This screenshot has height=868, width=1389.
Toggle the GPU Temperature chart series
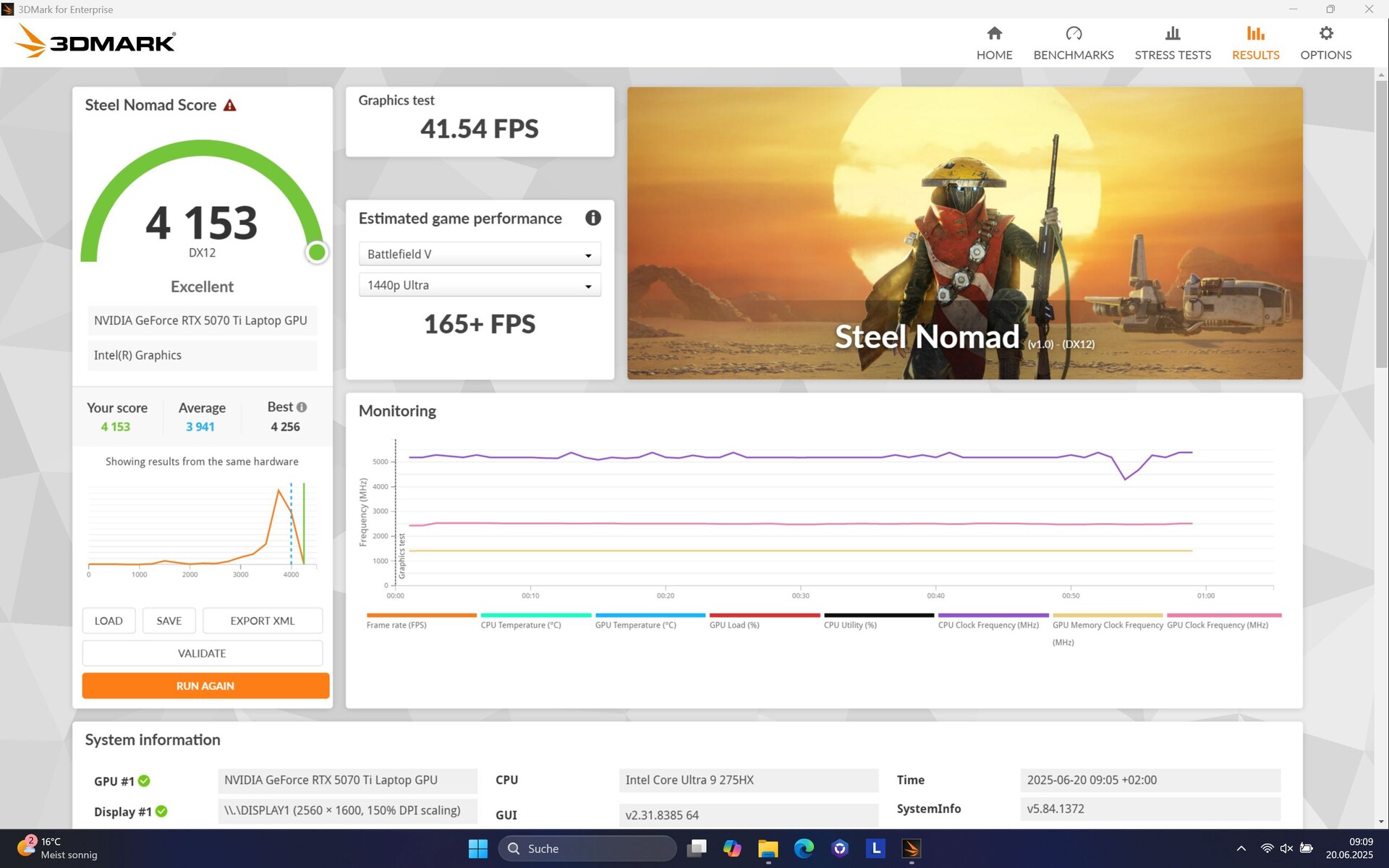click(x=635, y=625)
